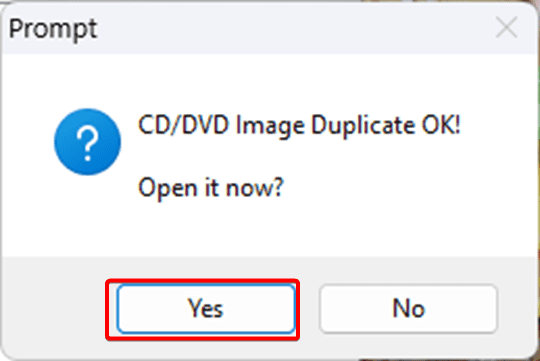Click the word Prompt in the title
540x361 pixels.
(53, 29)
